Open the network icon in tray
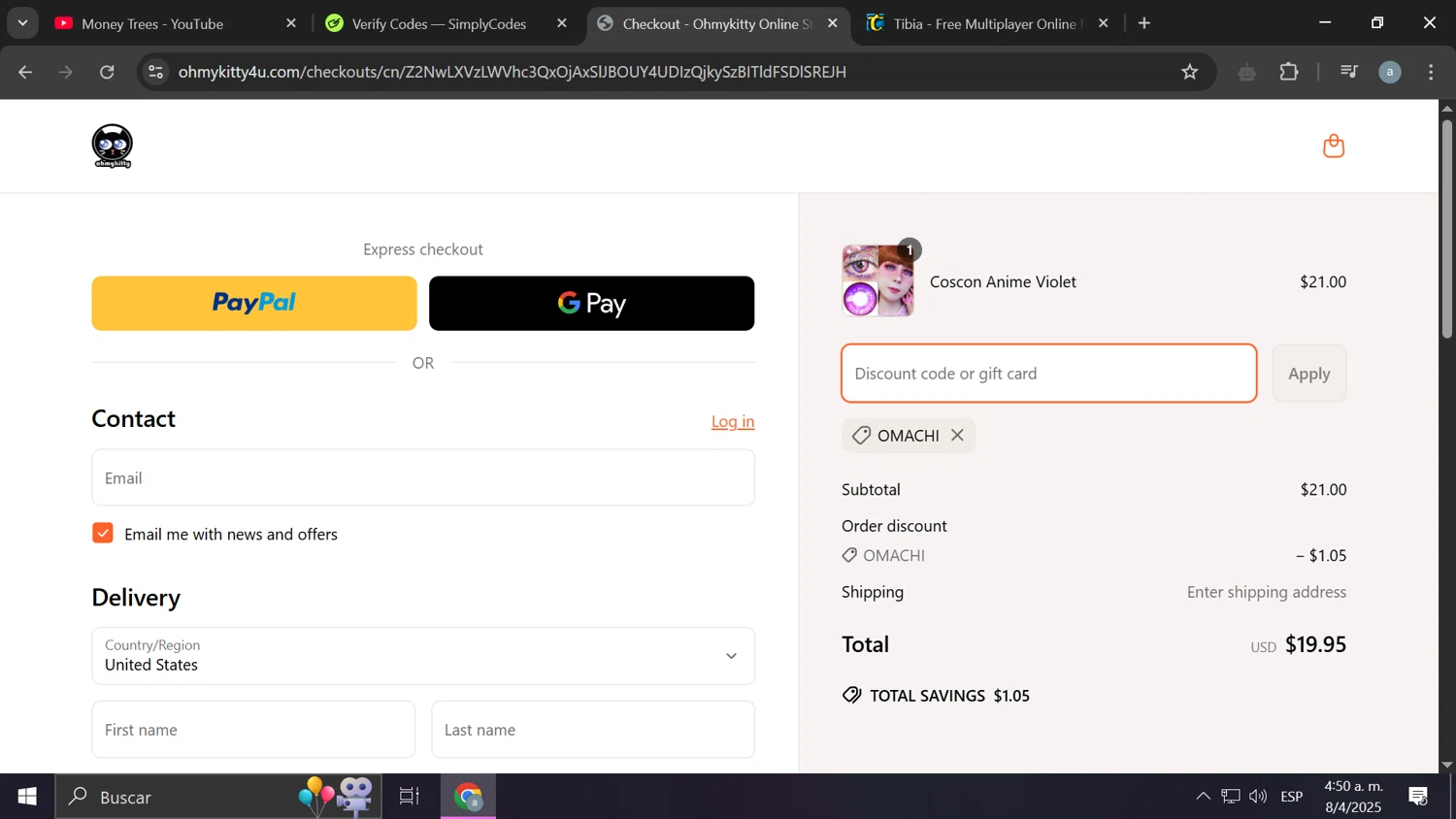 click(1231, 797)
